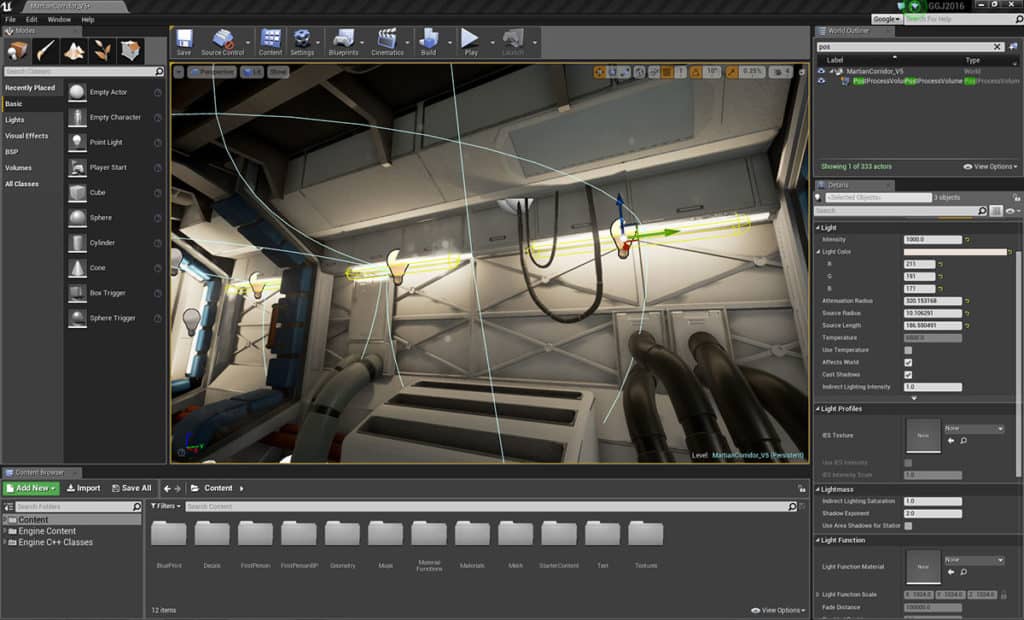The height and width of the screenshot is (620, 1024).
Task: Click the Import button
Action: tap(84, 488)
